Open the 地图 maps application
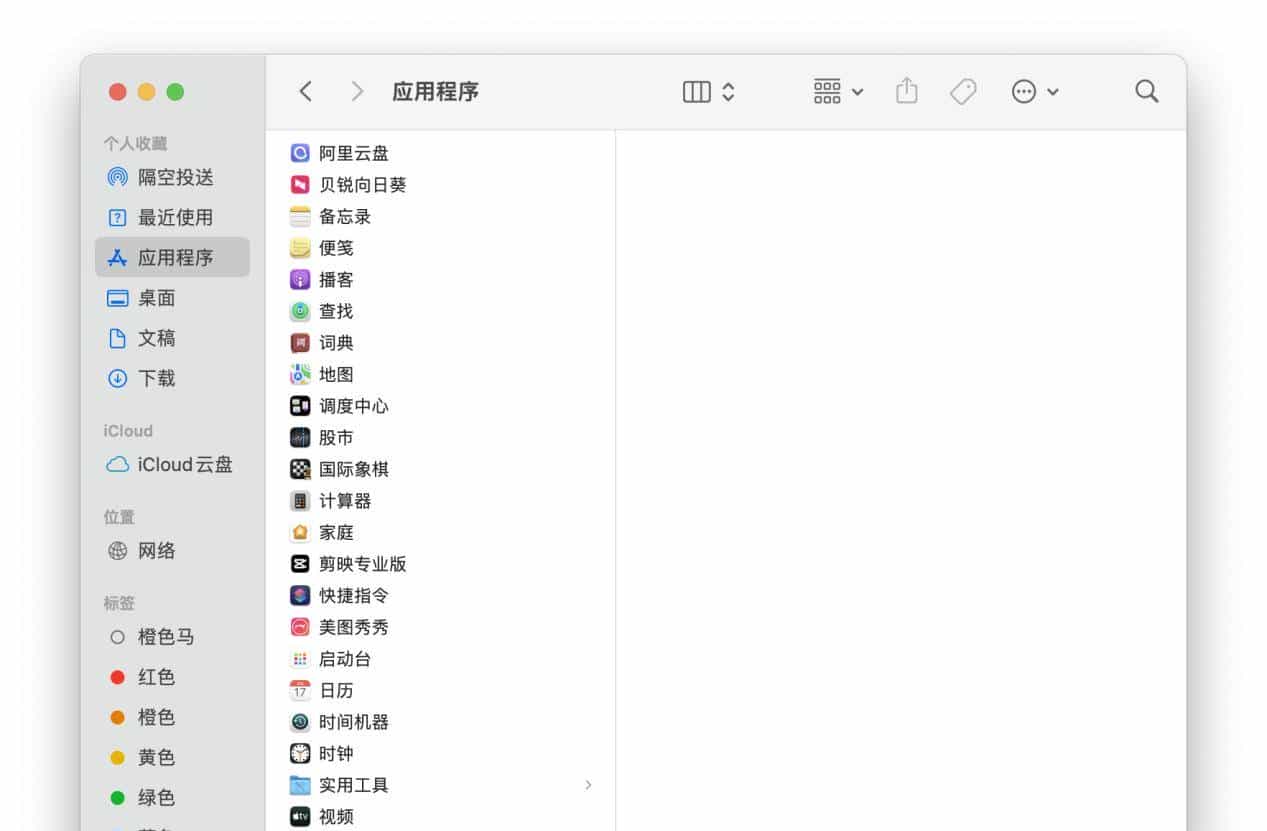1267x831 pixels. pyautogui.click(x=336, y=374)
